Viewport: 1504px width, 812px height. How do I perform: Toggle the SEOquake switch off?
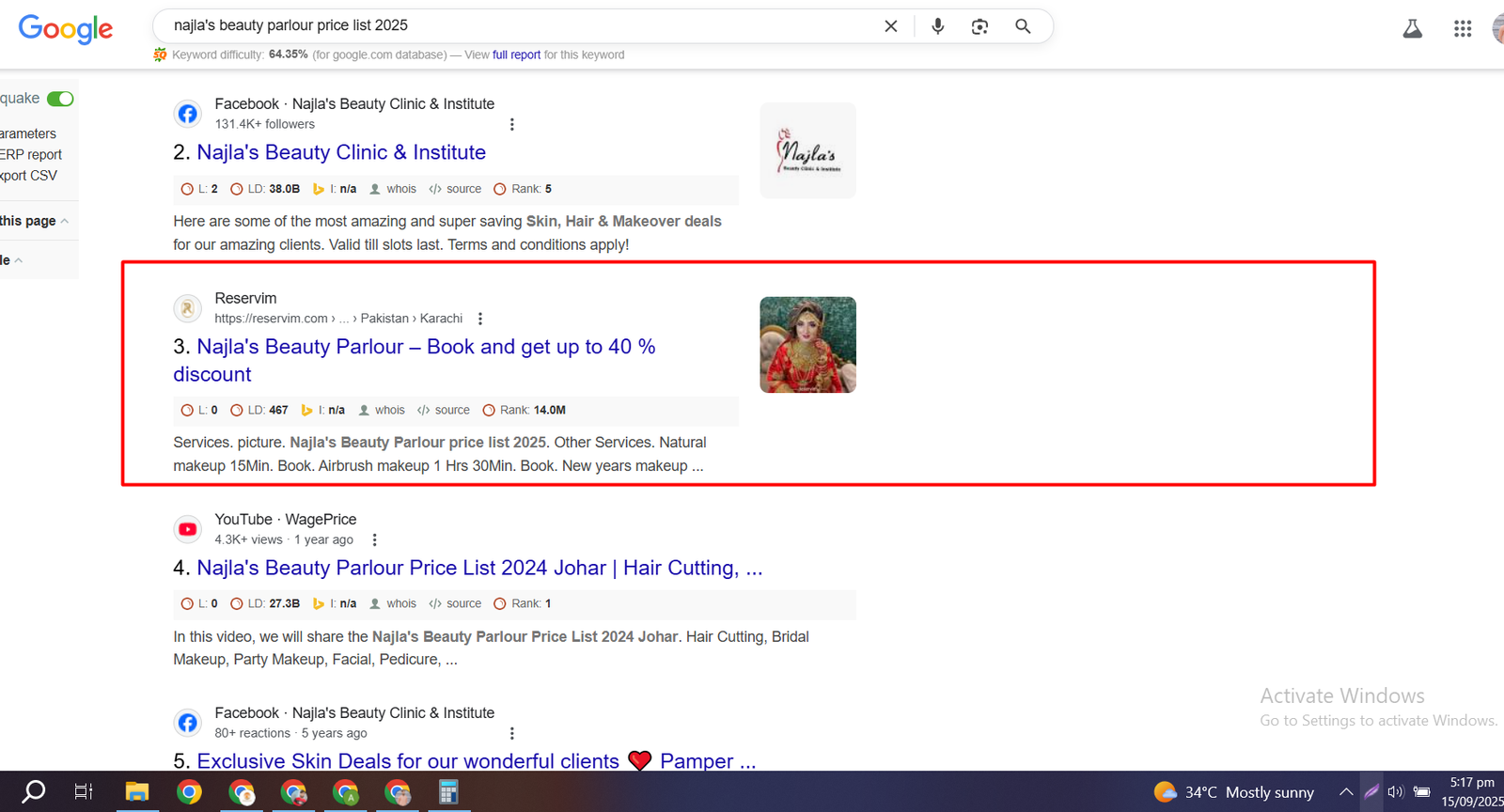(x=60, y=99)
